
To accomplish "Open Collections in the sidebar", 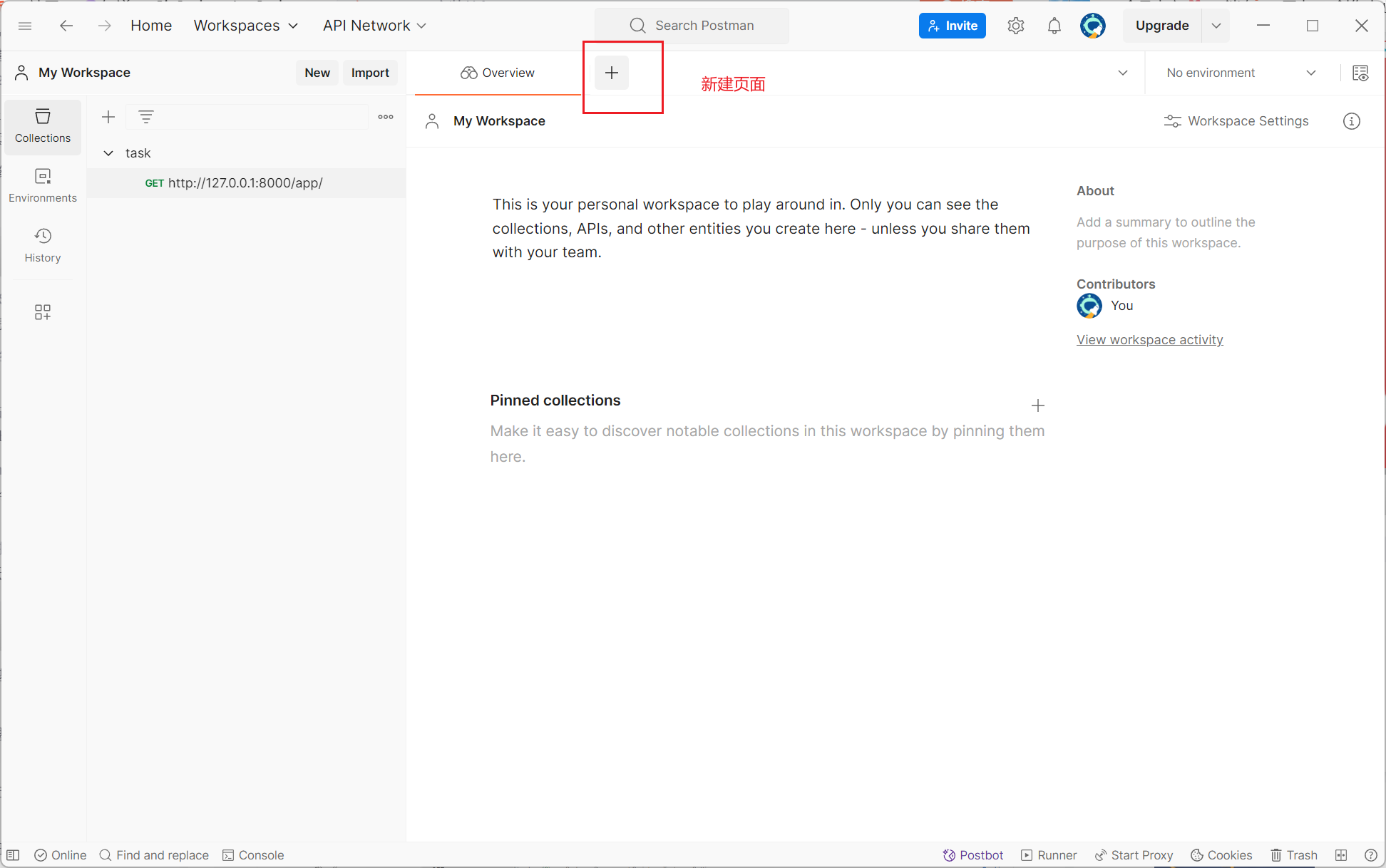I will 43,126.
